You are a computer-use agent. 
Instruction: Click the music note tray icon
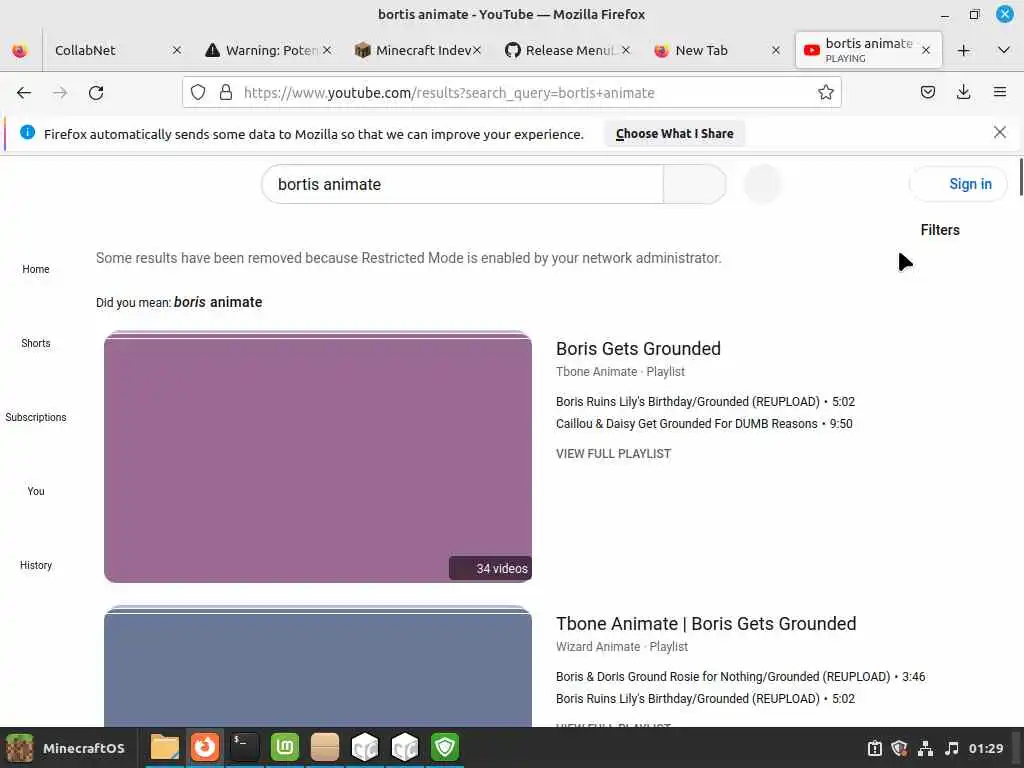tap(952, 748)
